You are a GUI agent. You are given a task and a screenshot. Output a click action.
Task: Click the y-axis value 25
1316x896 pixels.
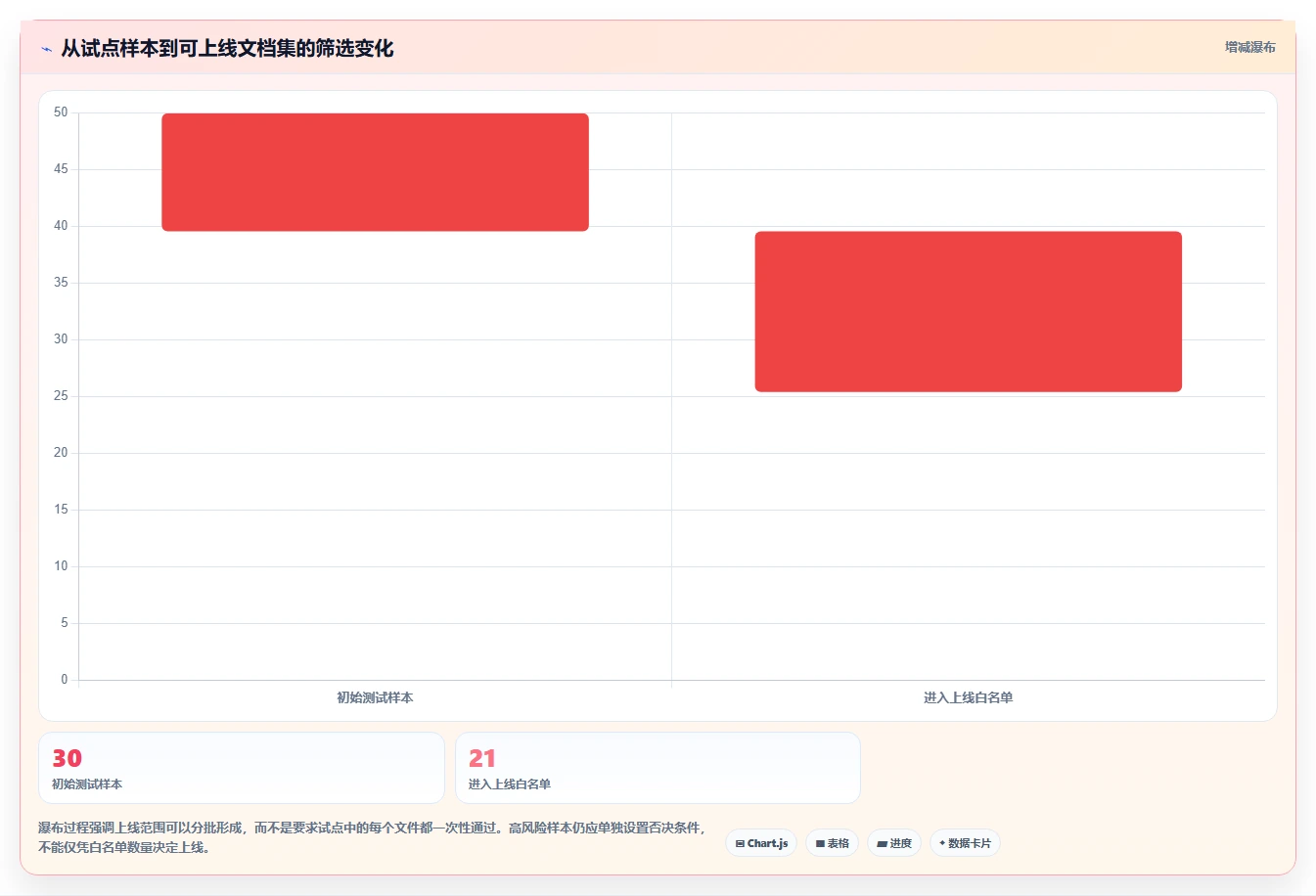click(62, 396)
